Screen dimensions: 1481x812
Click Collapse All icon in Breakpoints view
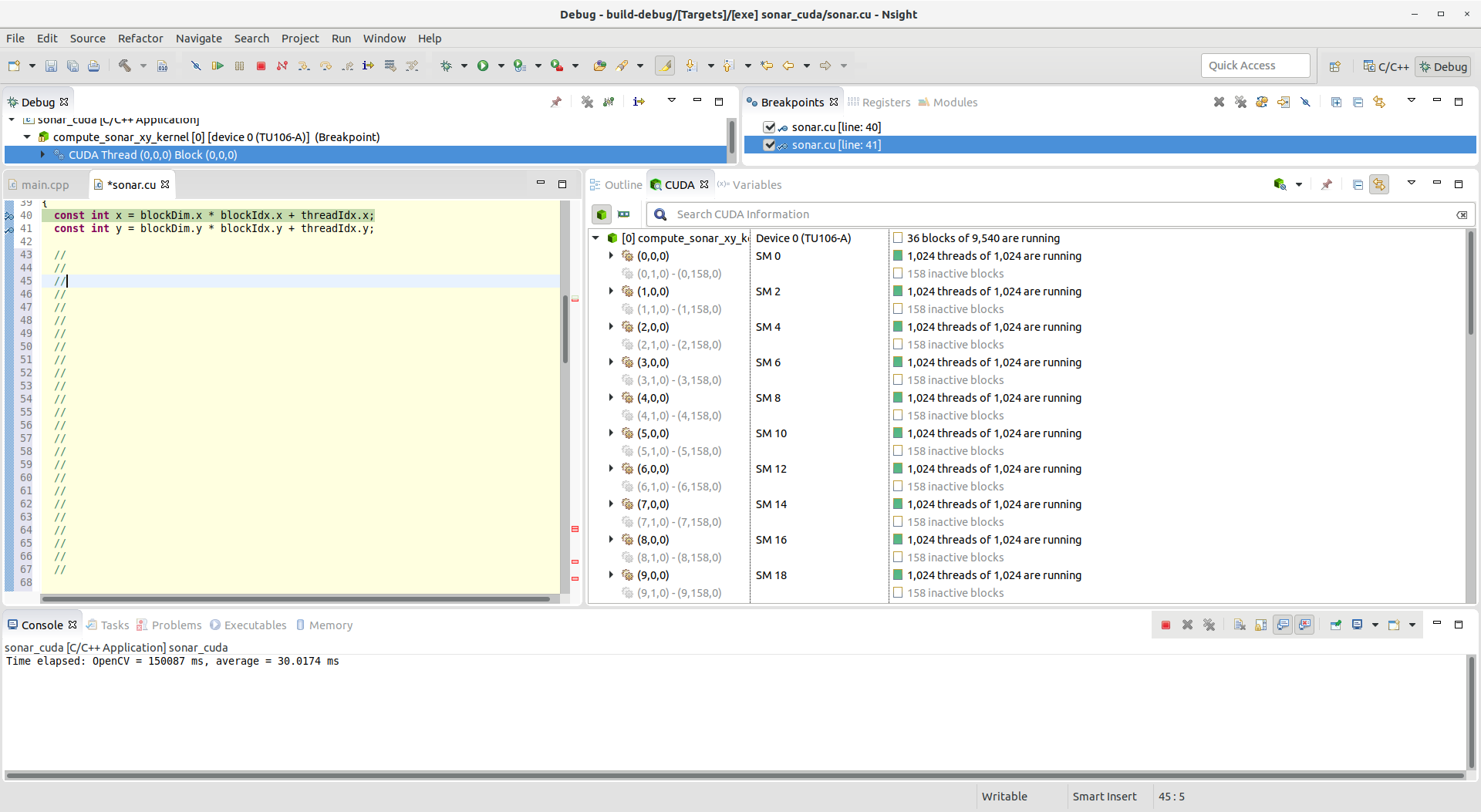pyautogui.click(x=1358, y=102)
